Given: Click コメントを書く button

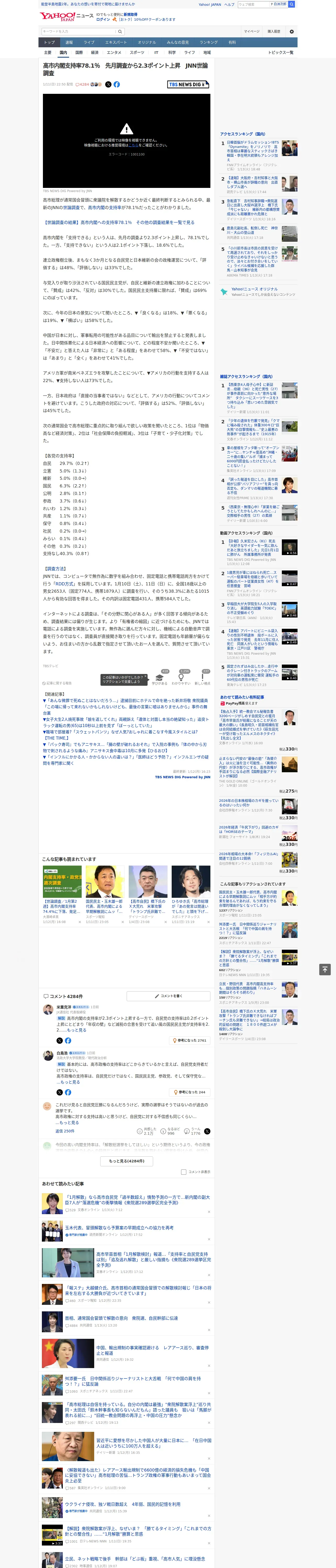Looking at the screenshot, I should pyautogui.click(x=168, y=996).
